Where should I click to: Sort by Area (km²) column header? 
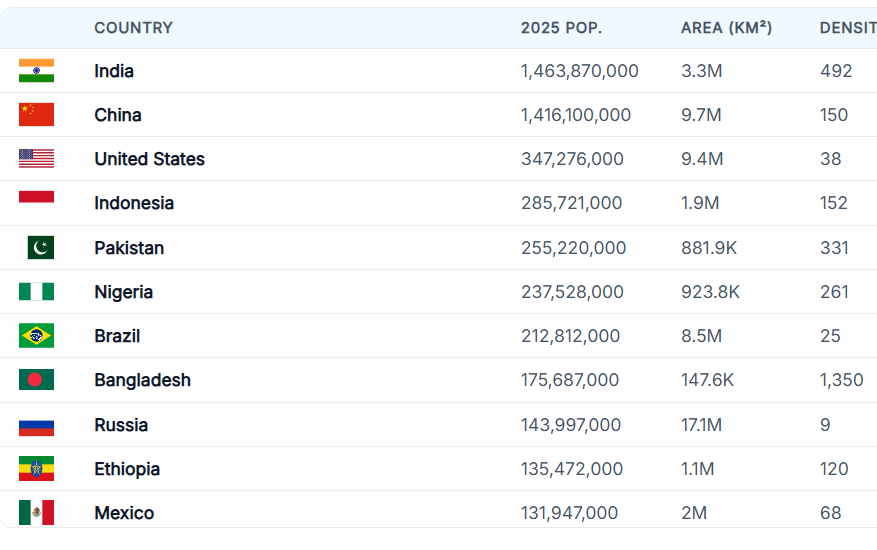[726, 28]
